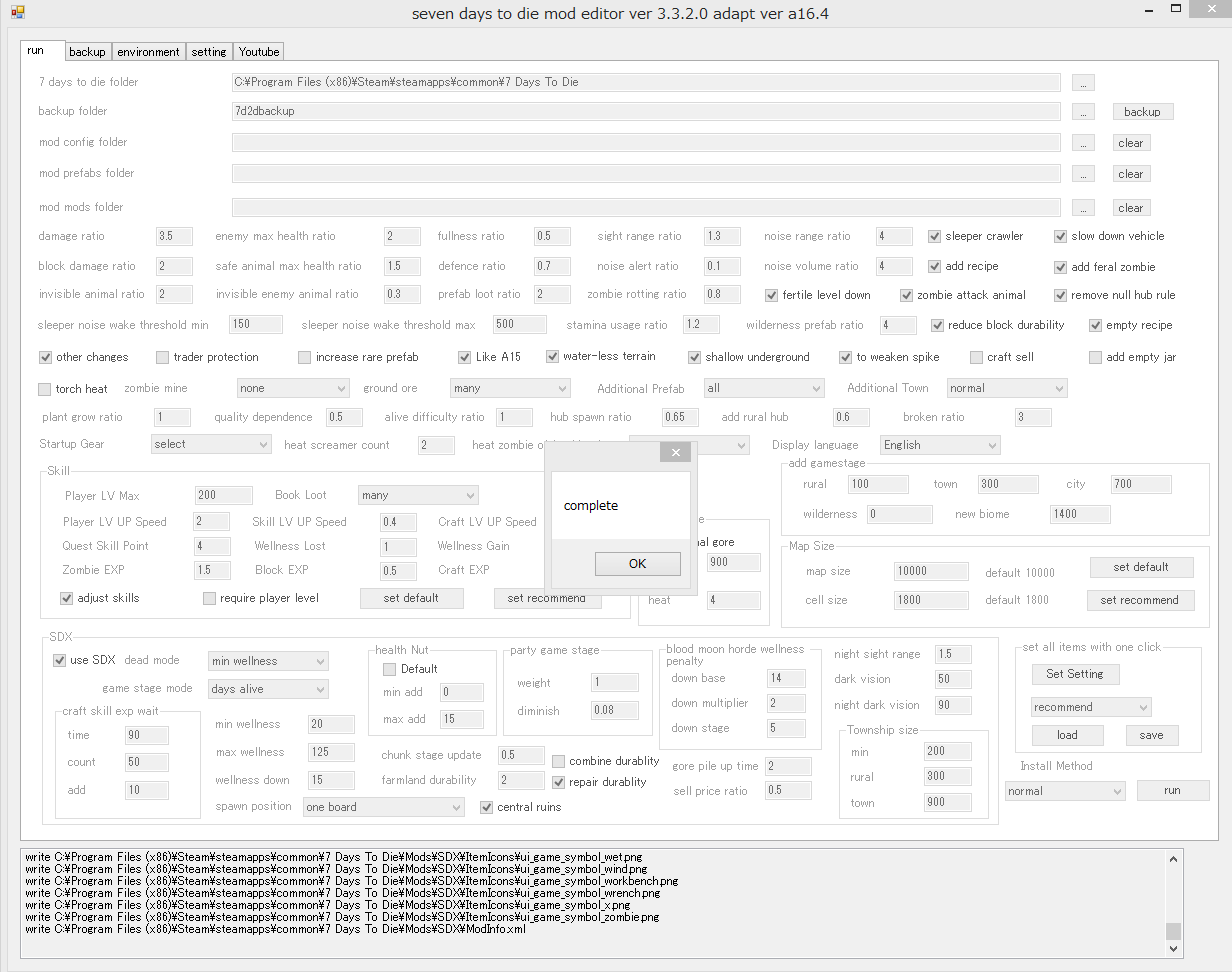The height and width of the screenshot is (972, 1232).
Task: Open recommend preset dropdown
Action: 1091,707
